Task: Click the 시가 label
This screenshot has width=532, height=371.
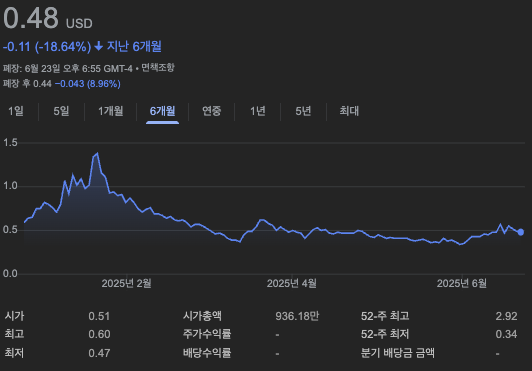Action: coord(14,316)
